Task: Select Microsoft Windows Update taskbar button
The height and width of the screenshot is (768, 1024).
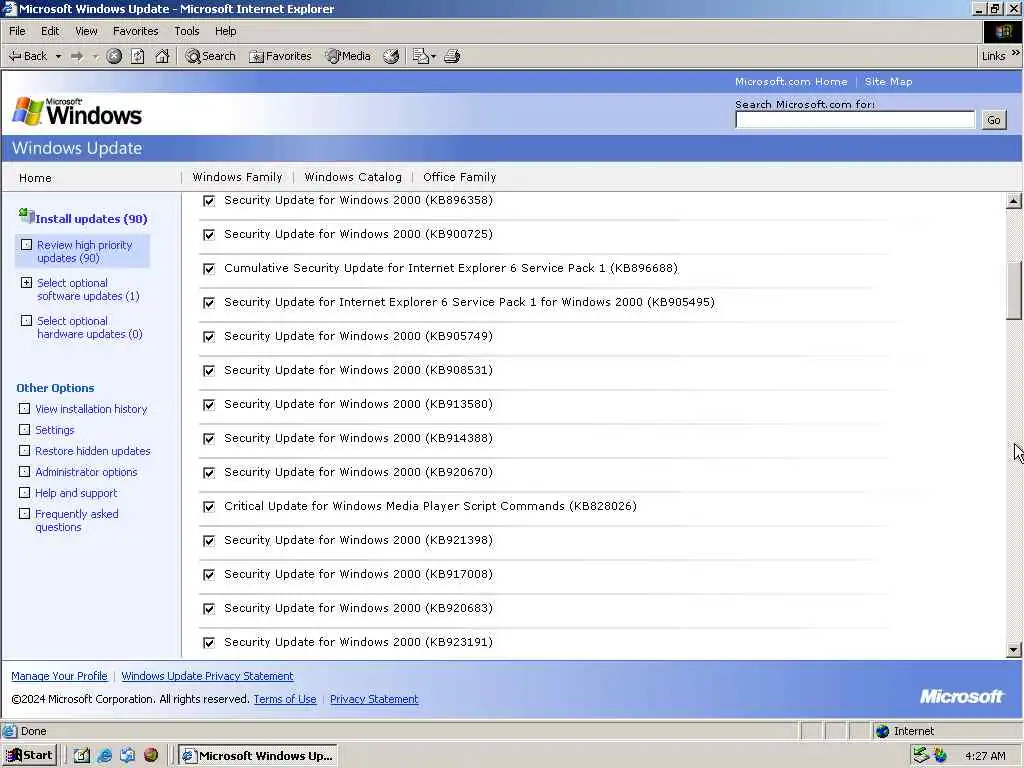Action: pos(259,756)
